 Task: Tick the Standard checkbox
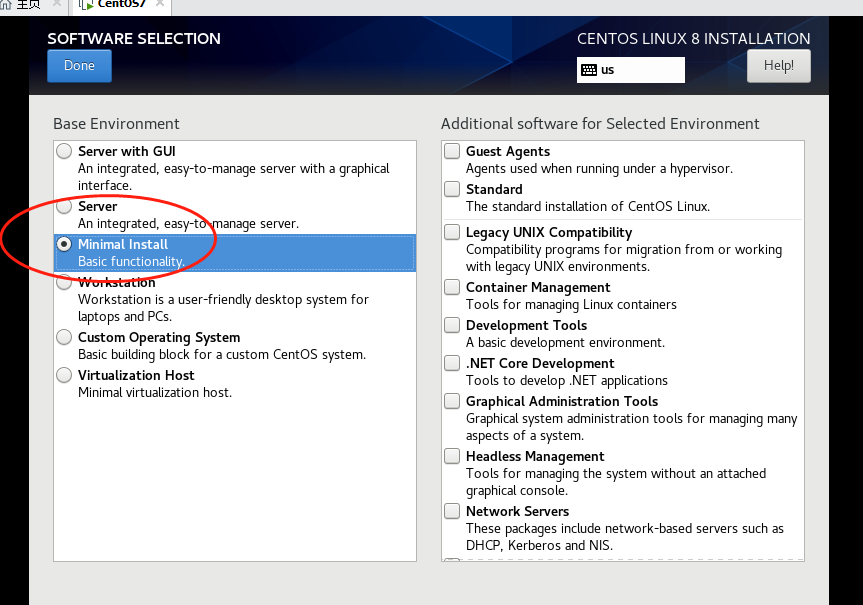[452, 189]
